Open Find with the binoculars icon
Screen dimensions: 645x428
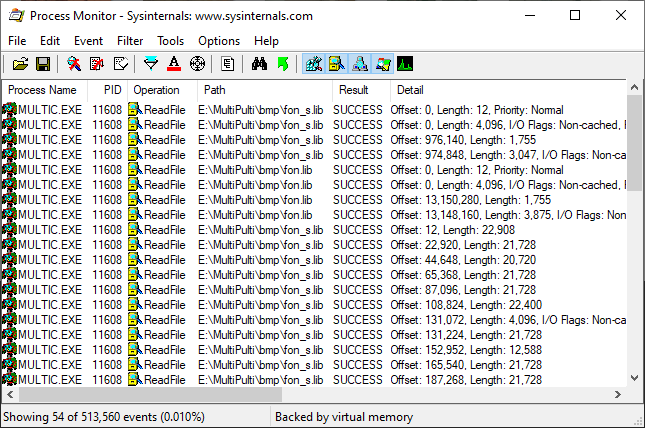click(x=259, y=64)
